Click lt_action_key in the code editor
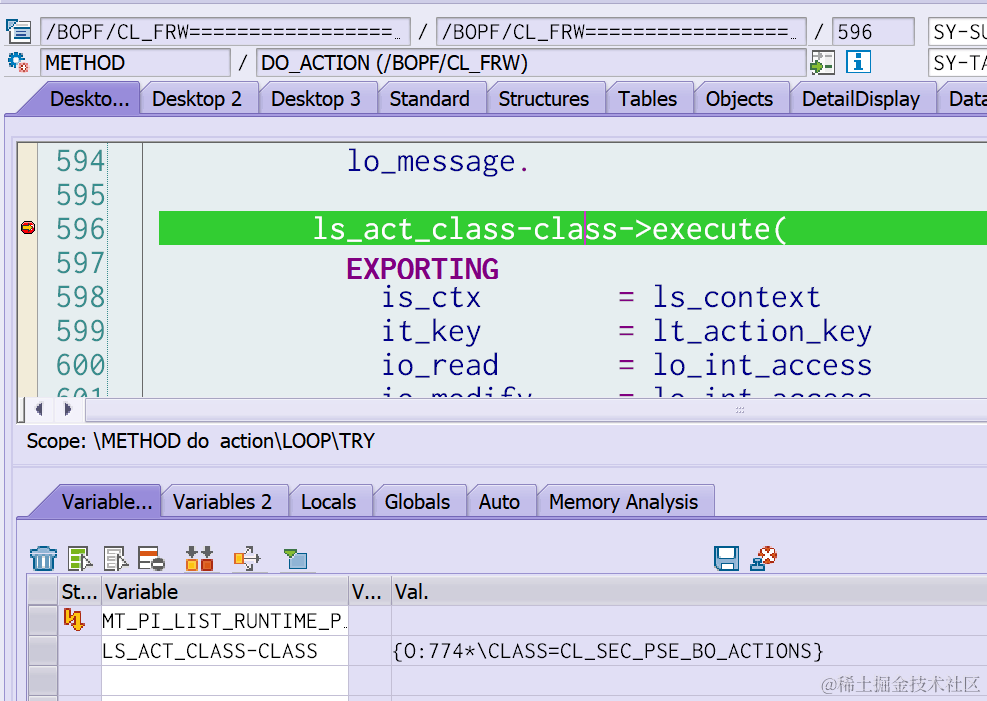Image resolution: width=987 pixels, height=701 pixels. pyautogui.click(x=762, y=331)
